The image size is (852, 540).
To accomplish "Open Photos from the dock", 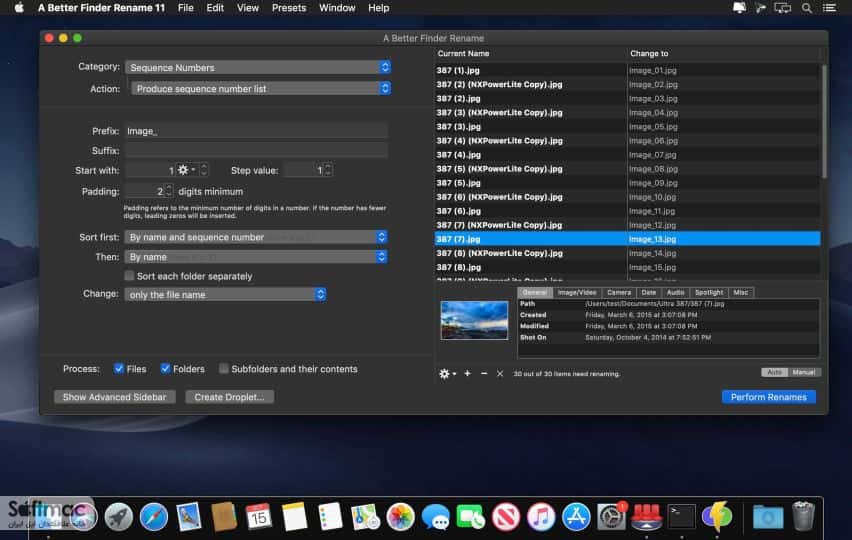I will (400, 517).
